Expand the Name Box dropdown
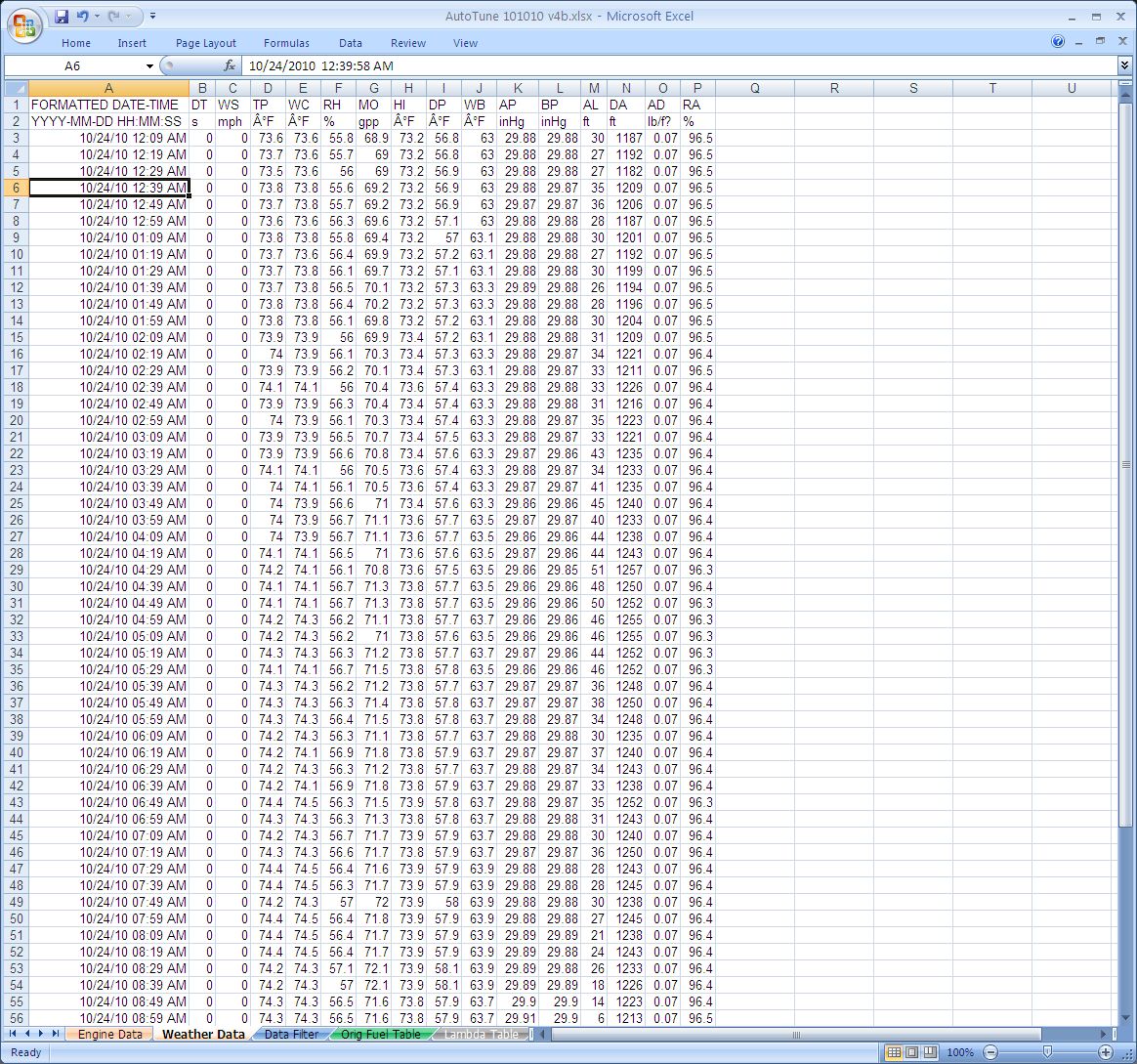This screenshot has height=1064, width=1137. 149,65
